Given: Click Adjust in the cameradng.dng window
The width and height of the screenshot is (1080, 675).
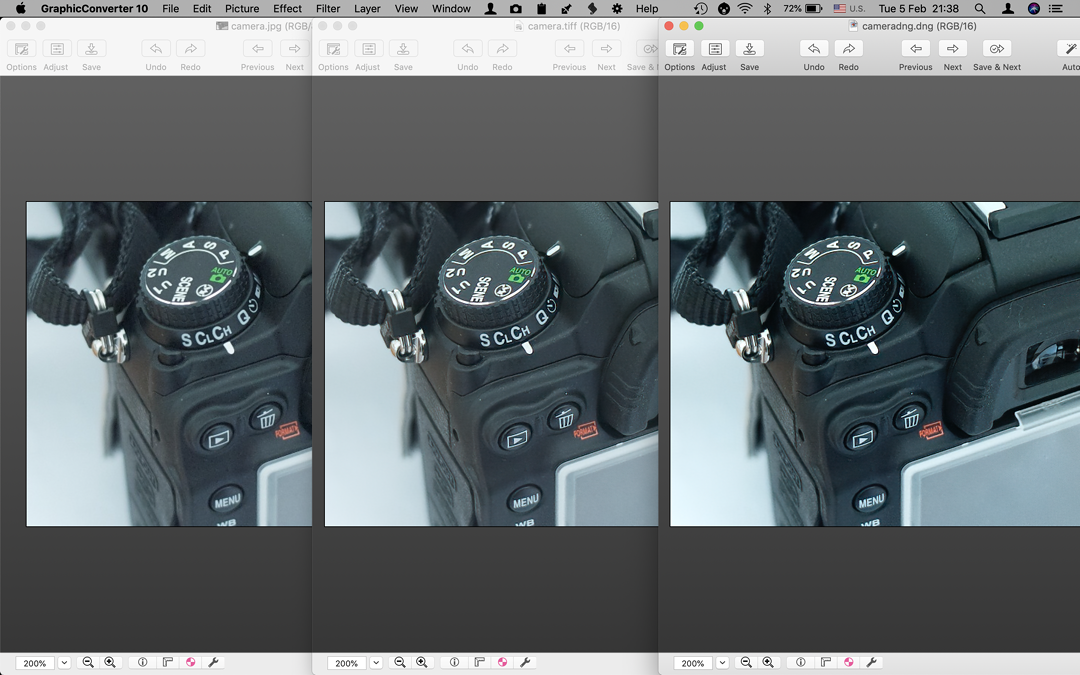Looking at the screenshot, I should 714,49.
